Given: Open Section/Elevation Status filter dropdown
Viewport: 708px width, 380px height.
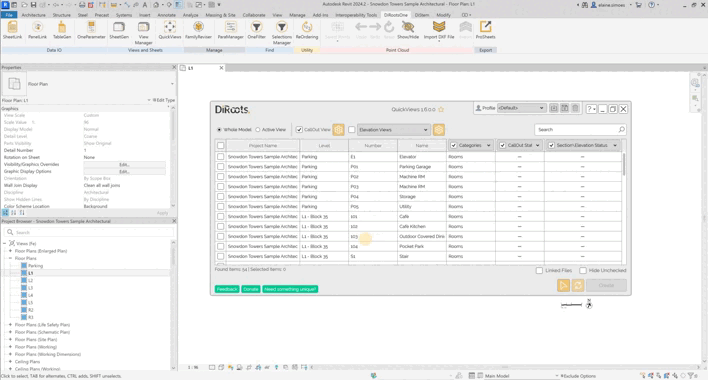Looking at the screenshot, I should 615,145.
